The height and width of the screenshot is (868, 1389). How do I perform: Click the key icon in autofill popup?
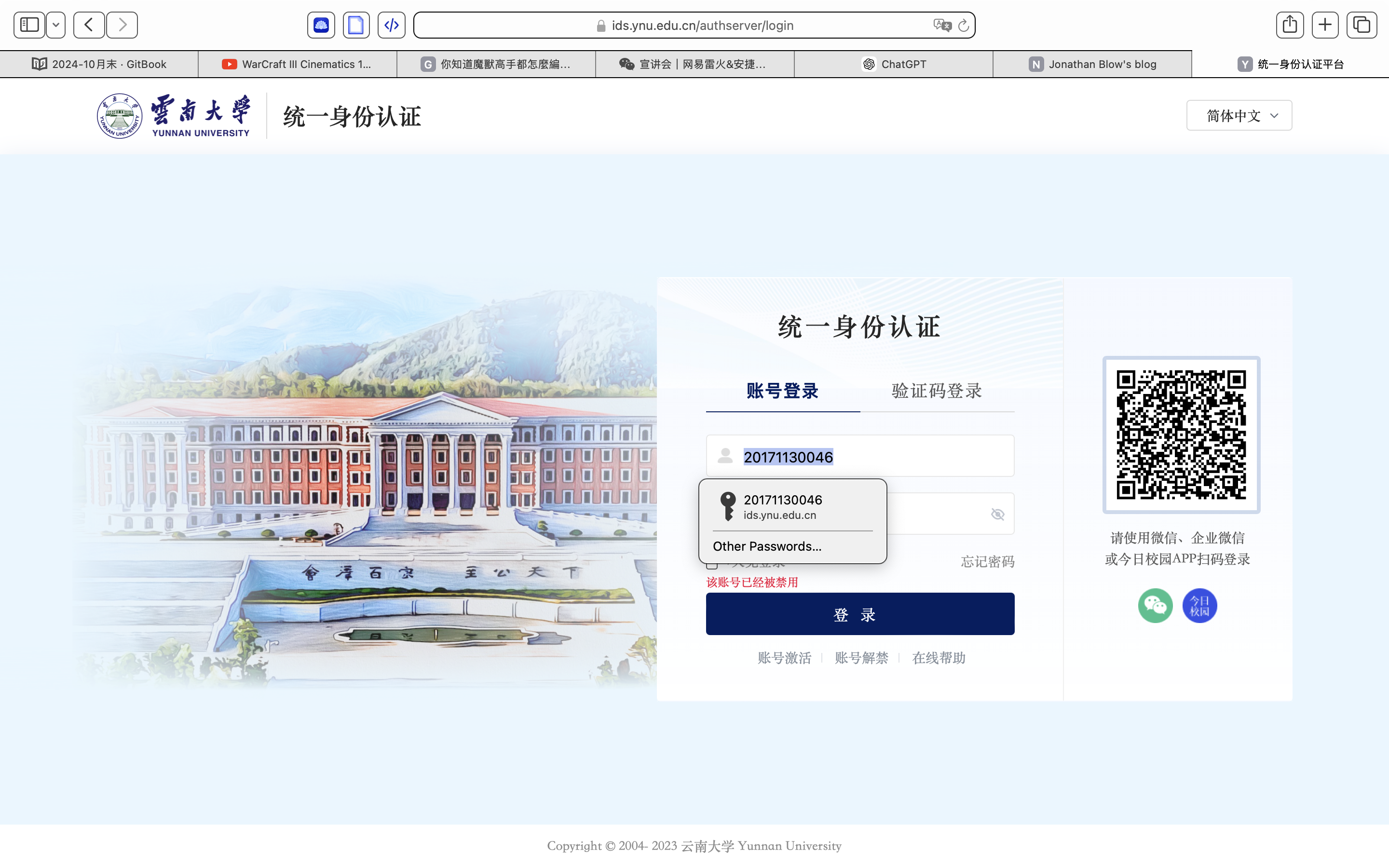coord(728,506)
